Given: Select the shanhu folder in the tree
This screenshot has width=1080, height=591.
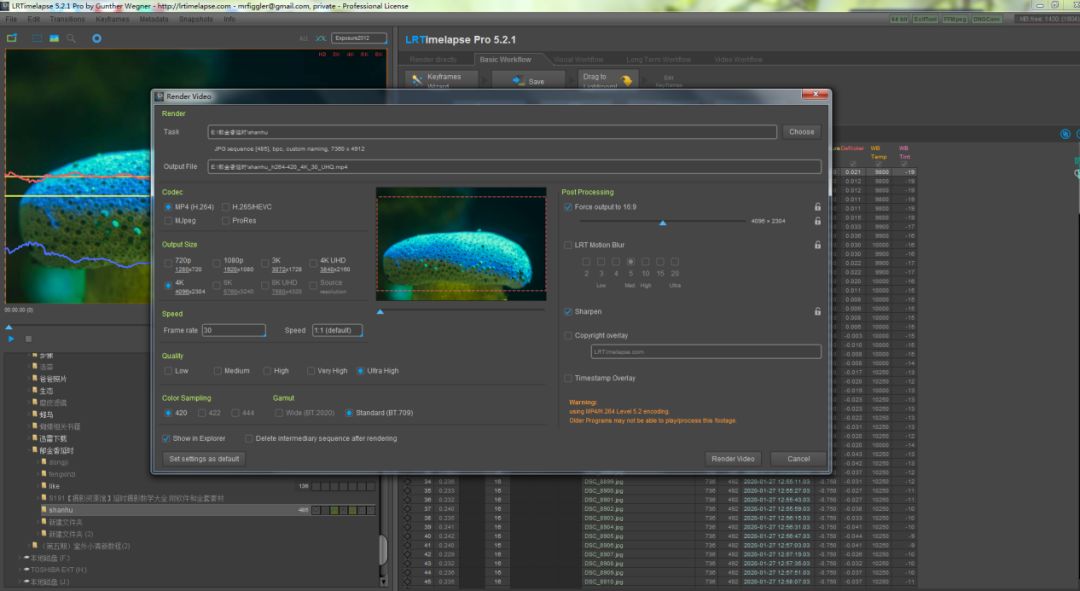Looking at the screenshot, I should click(x=61, y=510).
